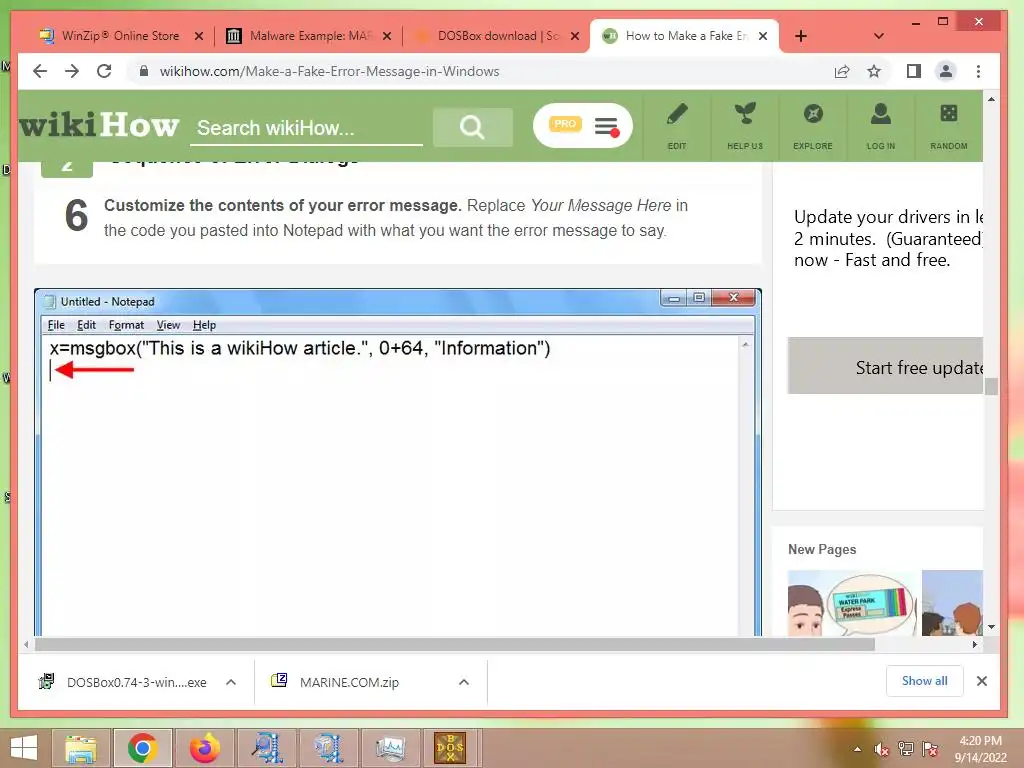Open File Explorer on the taskbar

coord(81,748)
